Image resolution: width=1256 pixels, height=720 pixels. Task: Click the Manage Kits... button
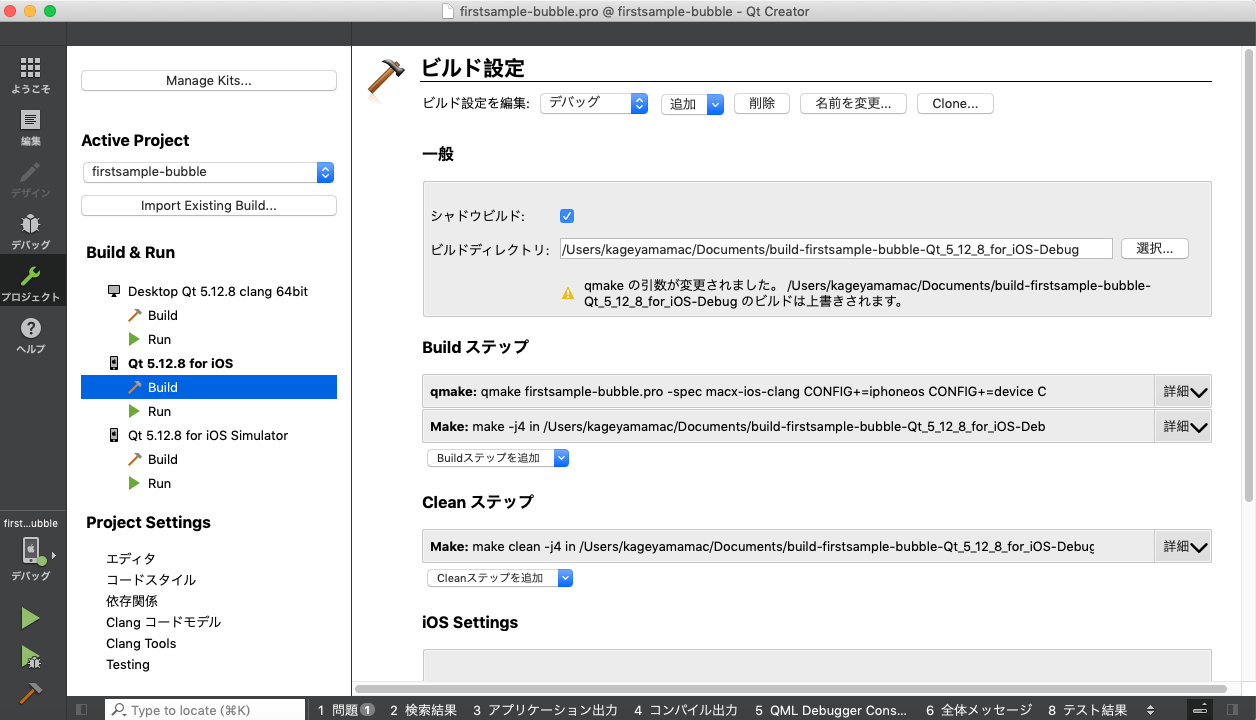[x=209, y=81]
